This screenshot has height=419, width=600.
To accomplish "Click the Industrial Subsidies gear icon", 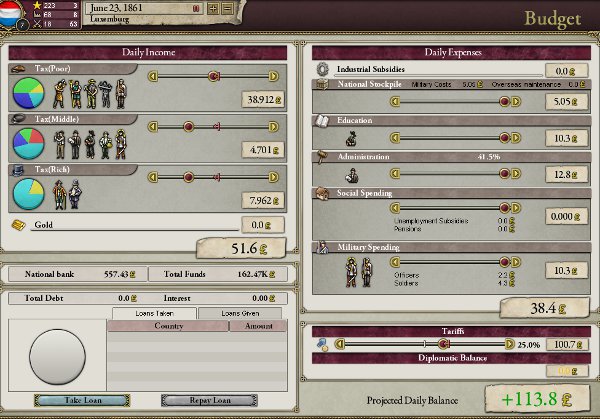I will [x=322, y=70].
